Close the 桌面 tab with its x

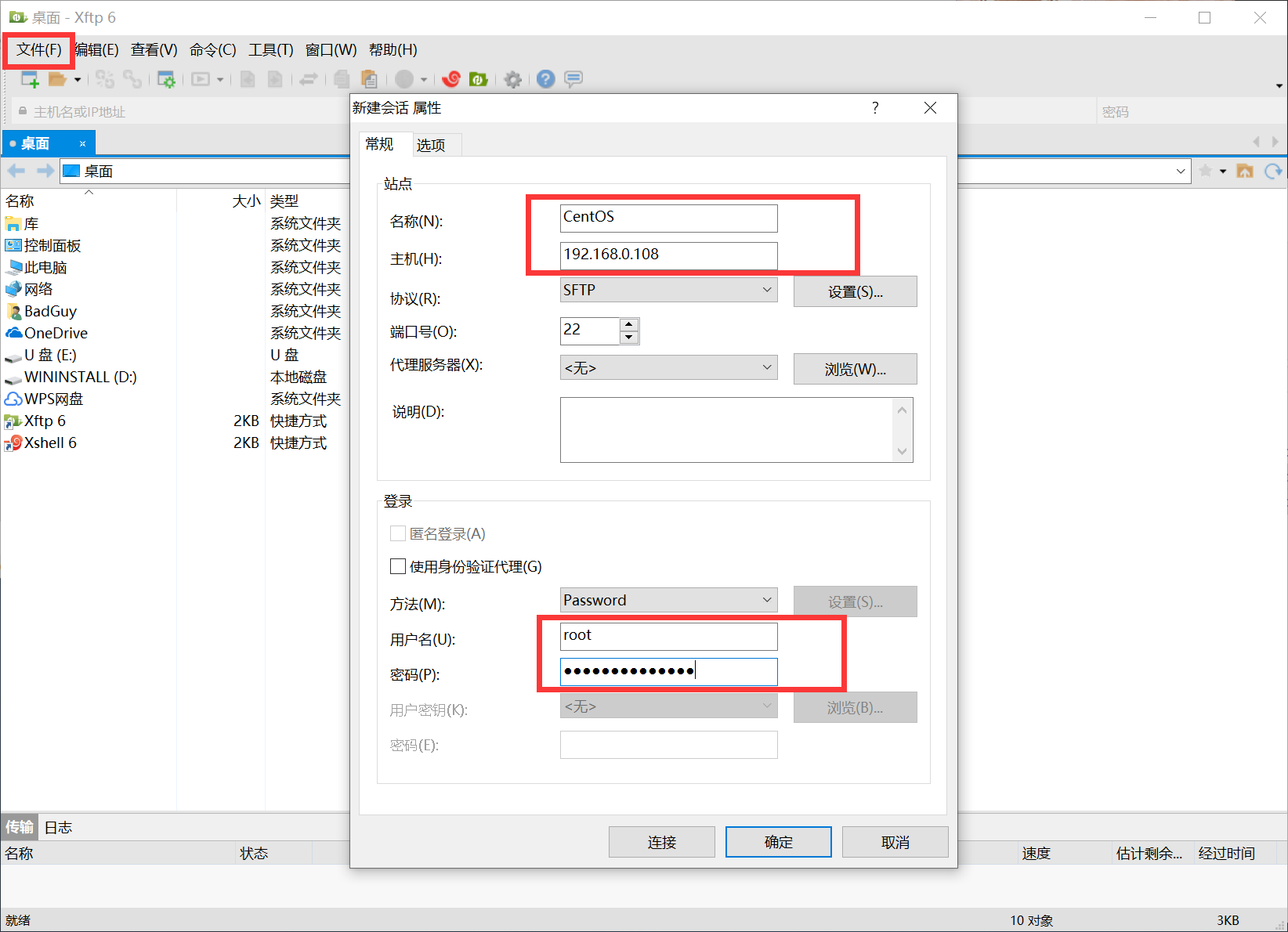point(82,143)
